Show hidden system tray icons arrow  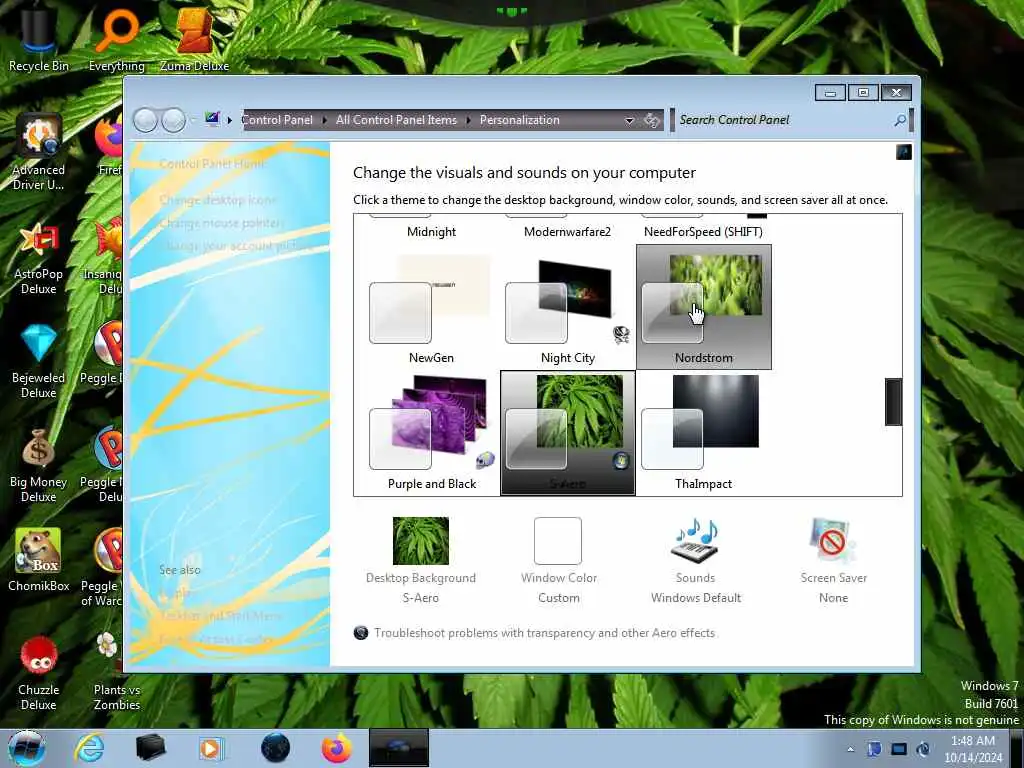tap(850, 749)
